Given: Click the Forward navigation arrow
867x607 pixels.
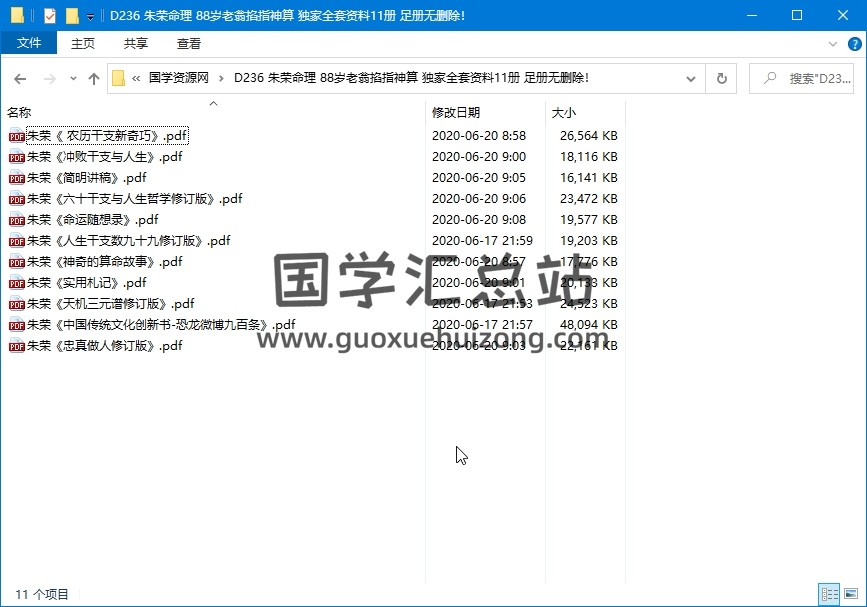Looking at the screenshot, I should [x=48, y=79].
